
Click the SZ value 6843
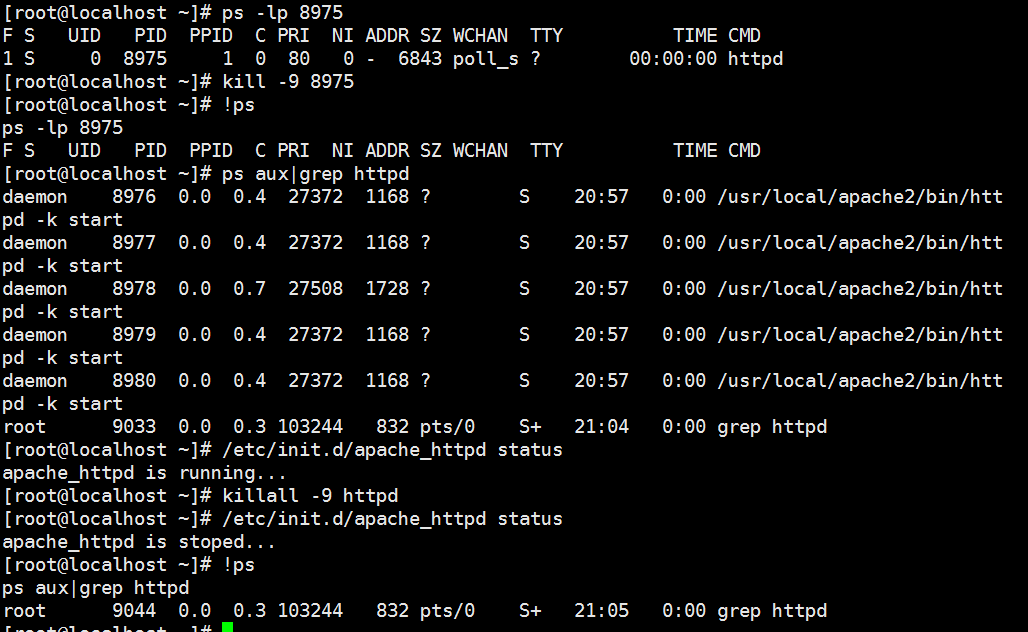pyautogui.click(x=420, y=59)
